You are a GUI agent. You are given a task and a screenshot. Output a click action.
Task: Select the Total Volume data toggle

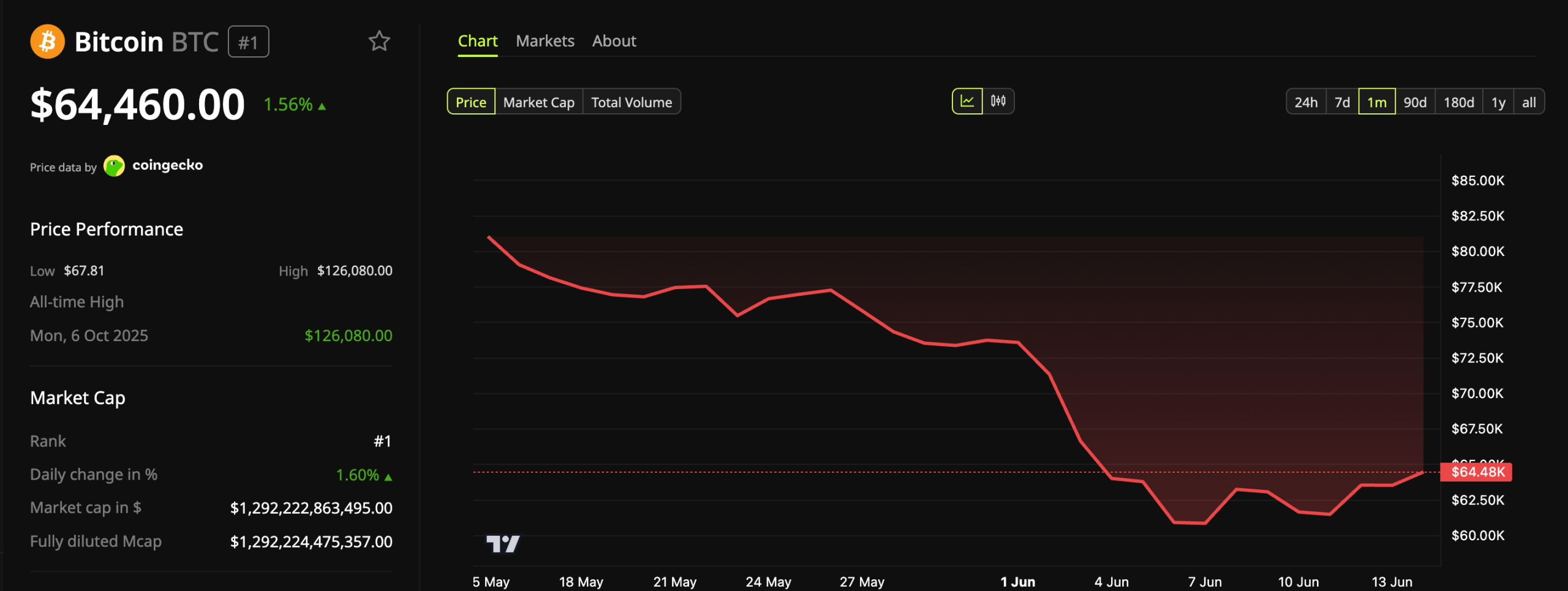[631, 102]
